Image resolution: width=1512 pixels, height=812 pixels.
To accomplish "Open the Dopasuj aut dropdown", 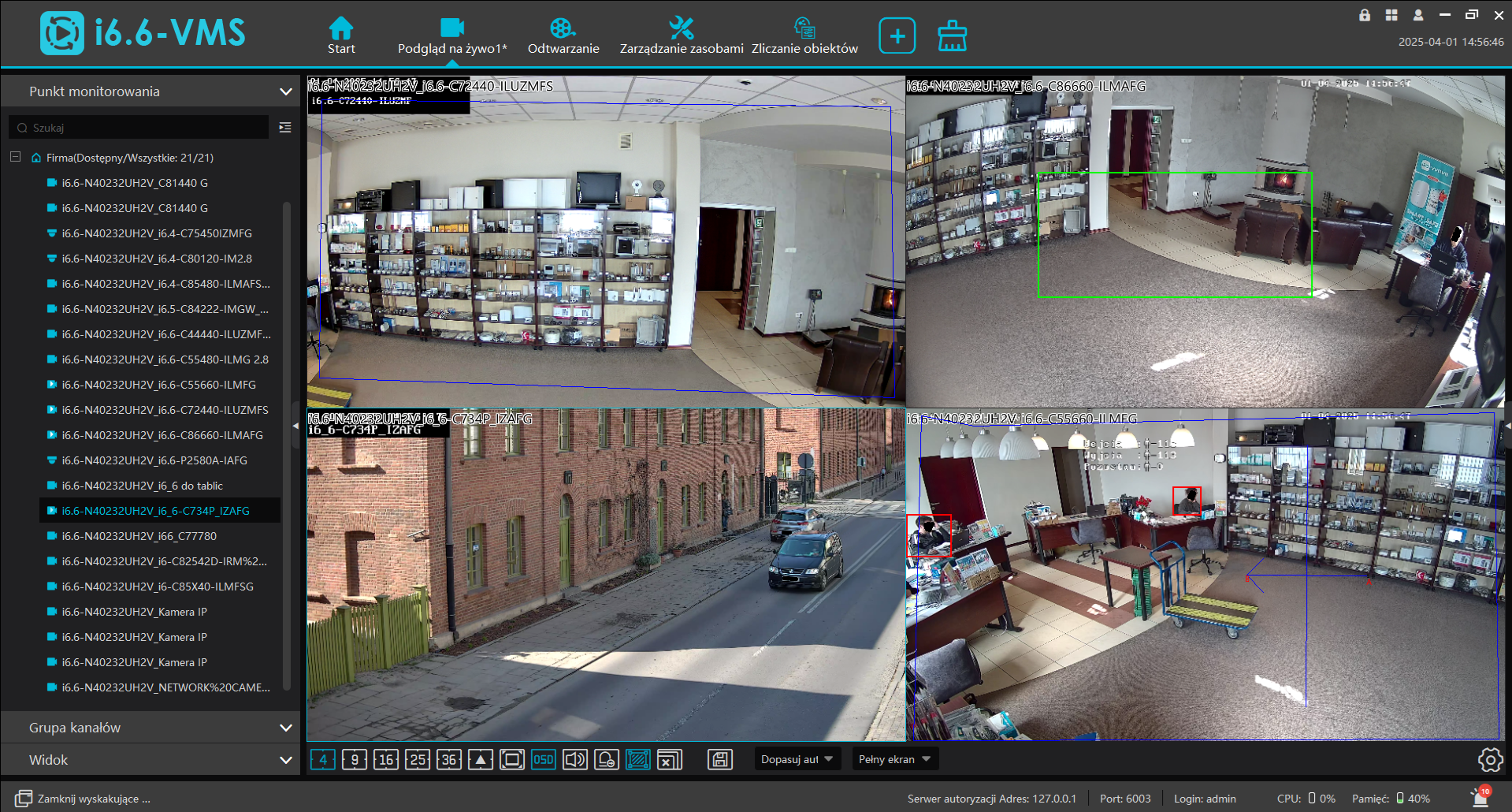I will (797, 759).
